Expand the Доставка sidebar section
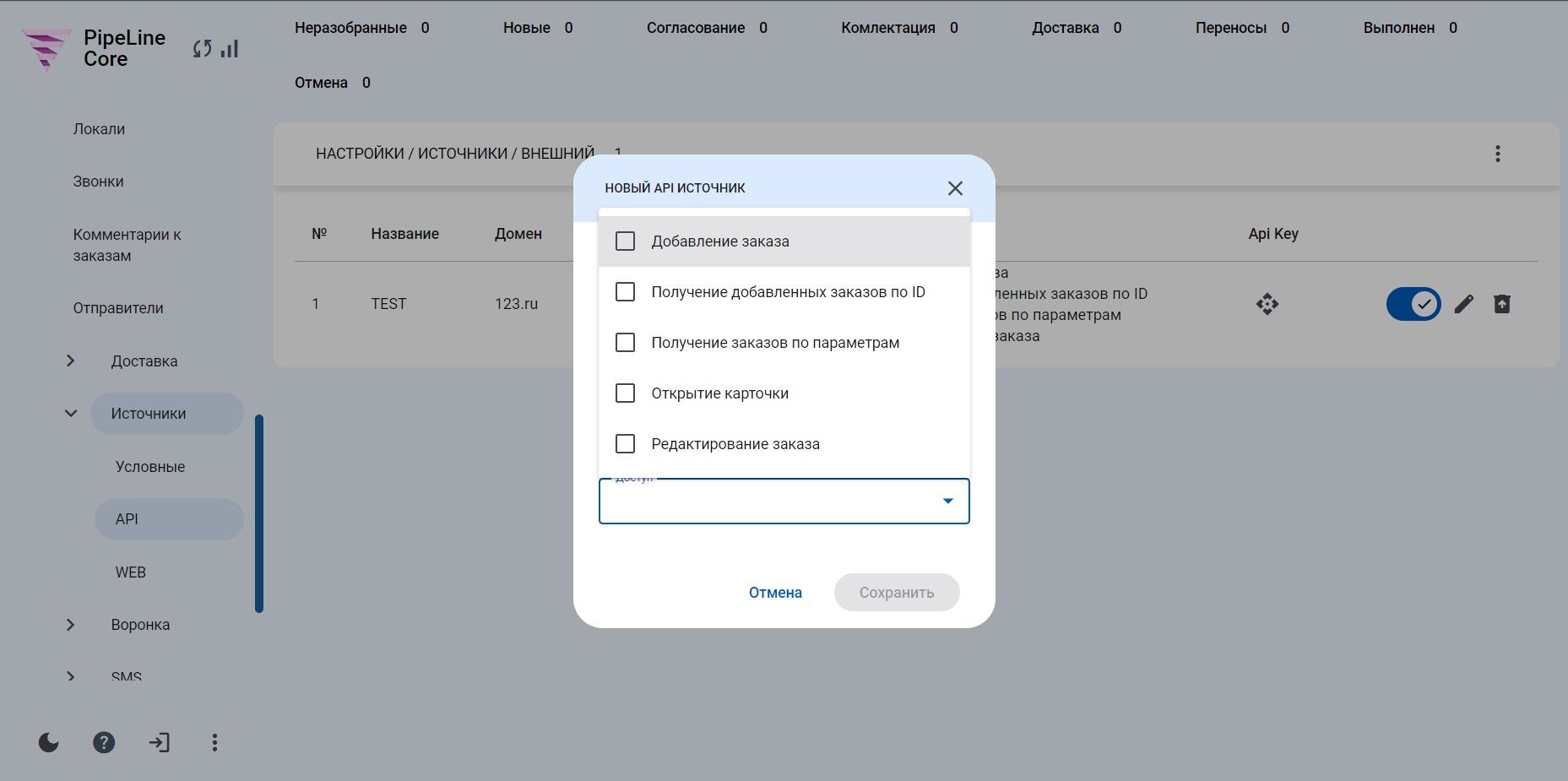This screenshot has width=1568, height=781. coord(71,361)
